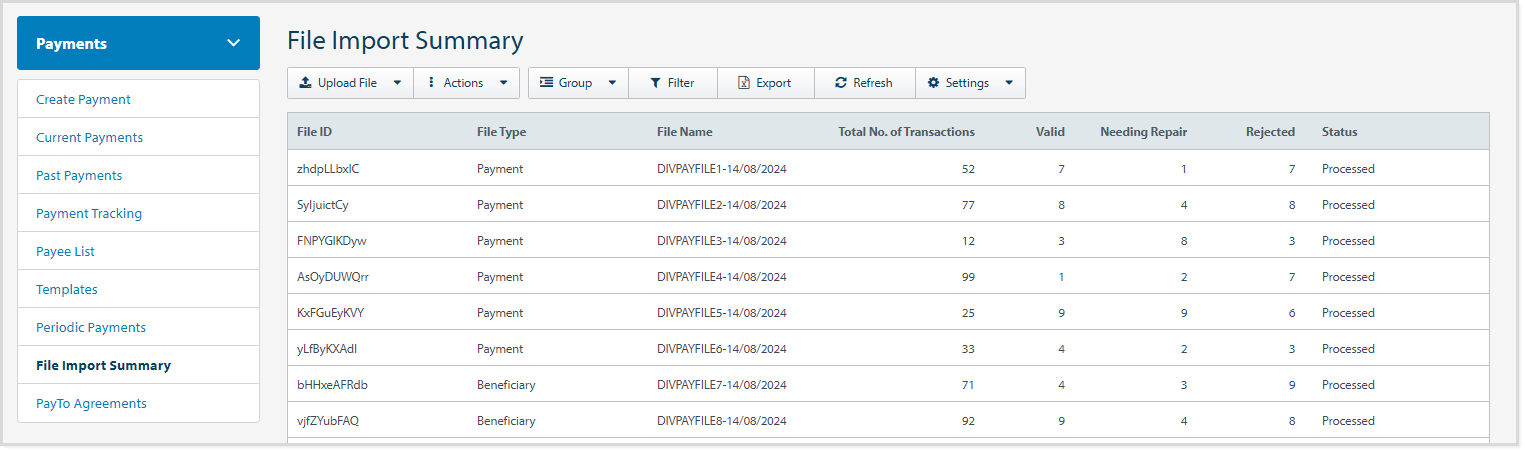This screenshot has width=1525, height=452.
Task: Select PayTo Agreements menu item
Action: [91, 404]
